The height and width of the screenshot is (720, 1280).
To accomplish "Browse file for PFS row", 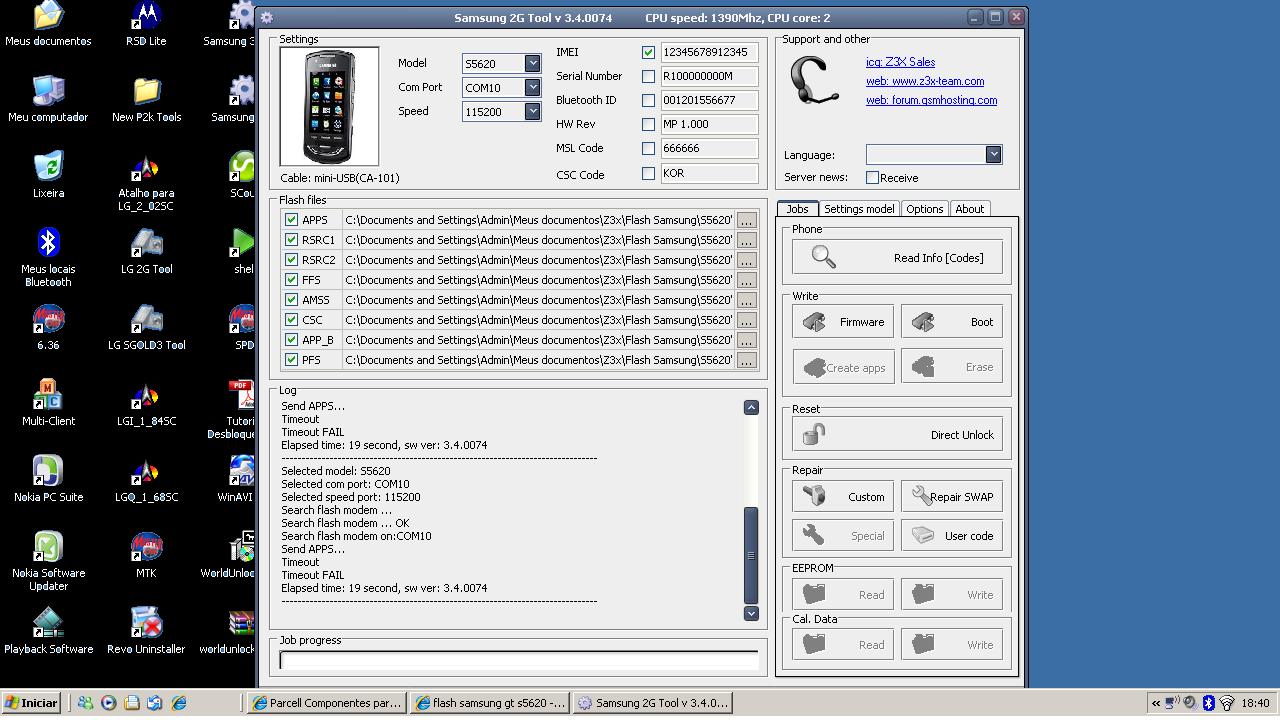I will 746,360.
